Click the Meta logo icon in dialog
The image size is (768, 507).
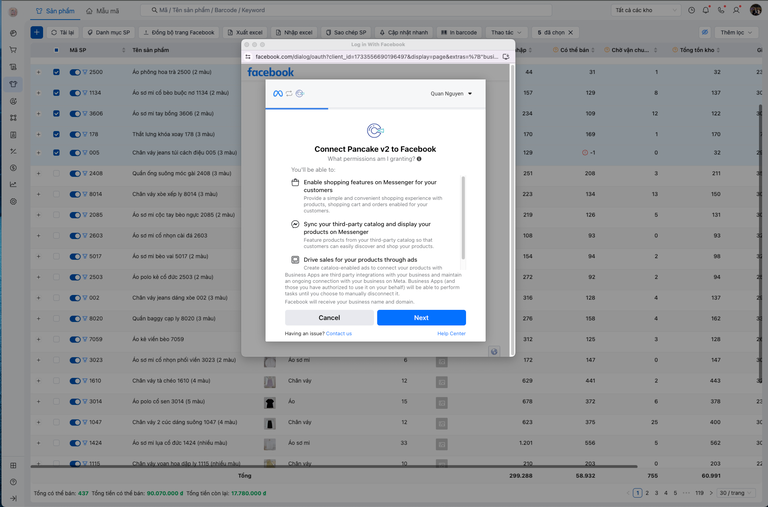pos(278,94)
